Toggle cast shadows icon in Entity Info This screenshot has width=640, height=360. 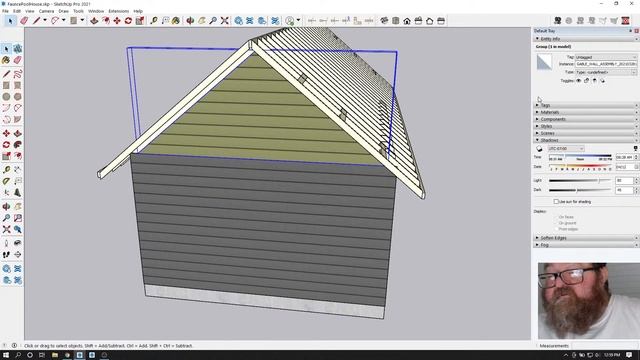602,81
